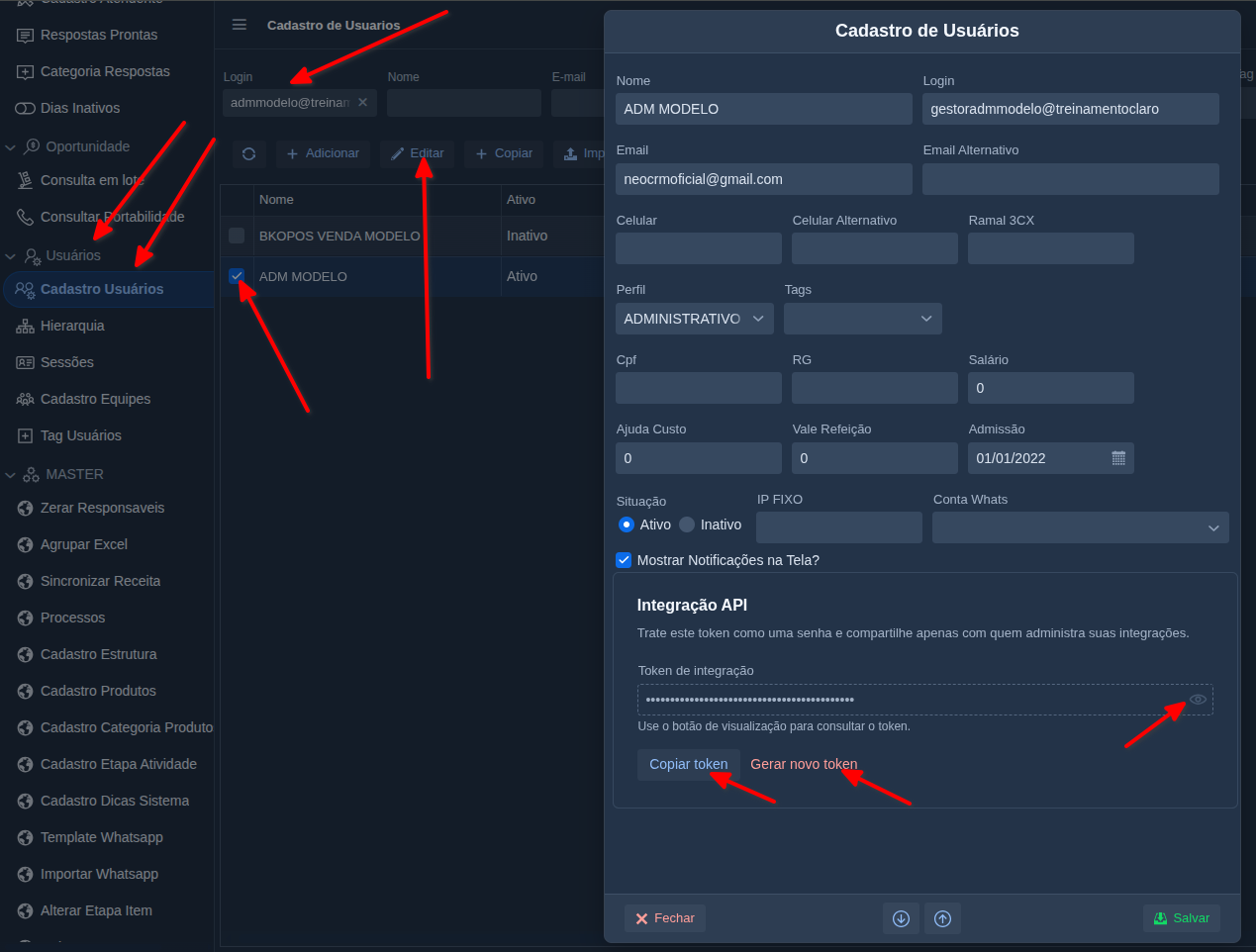The width and height of the screenshot is (1256, 952).
Task: Collapse the Oportunidade sidebar group
Action: [11, 147]
